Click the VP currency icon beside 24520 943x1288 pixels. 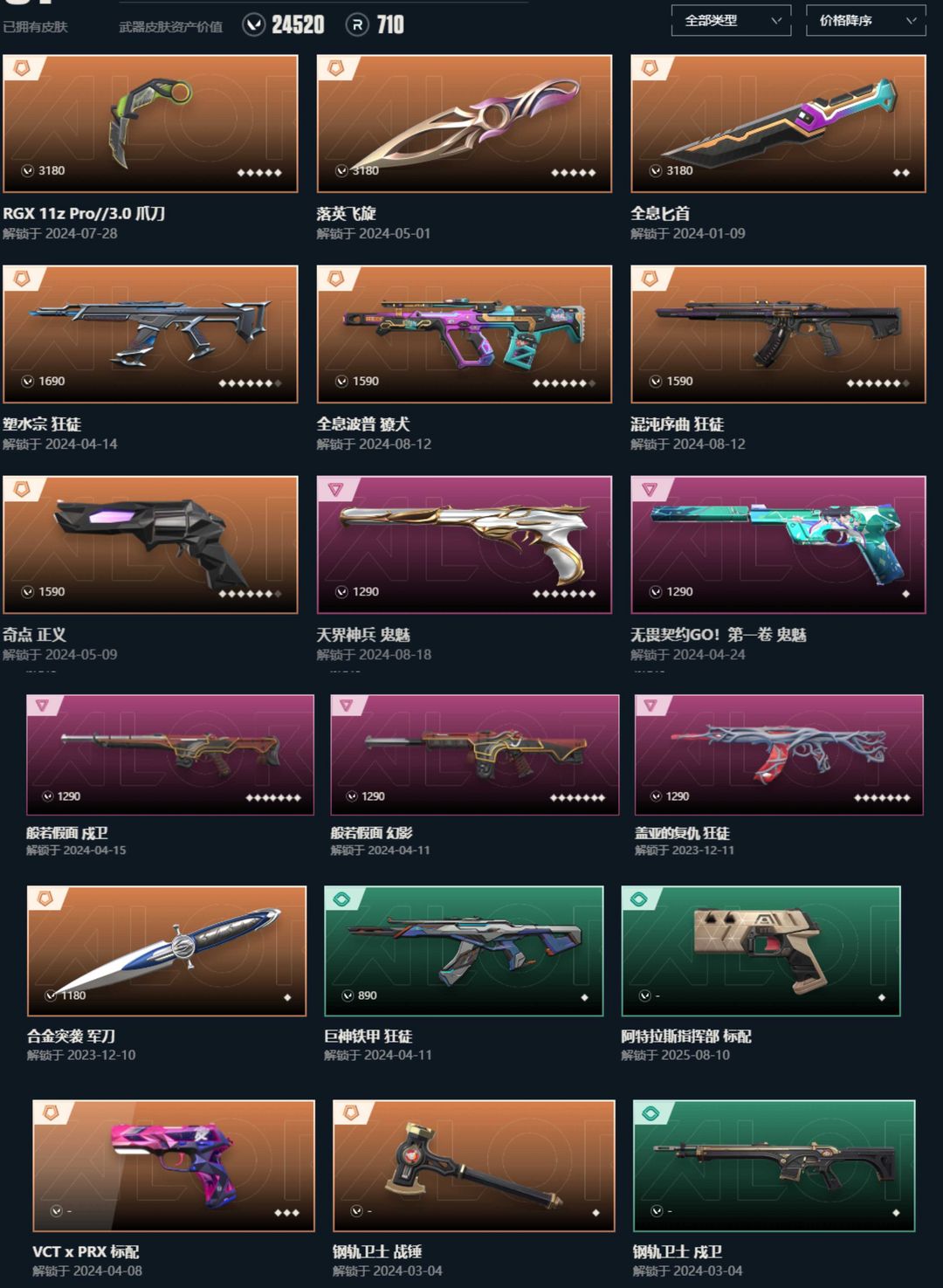coord(253,24)
